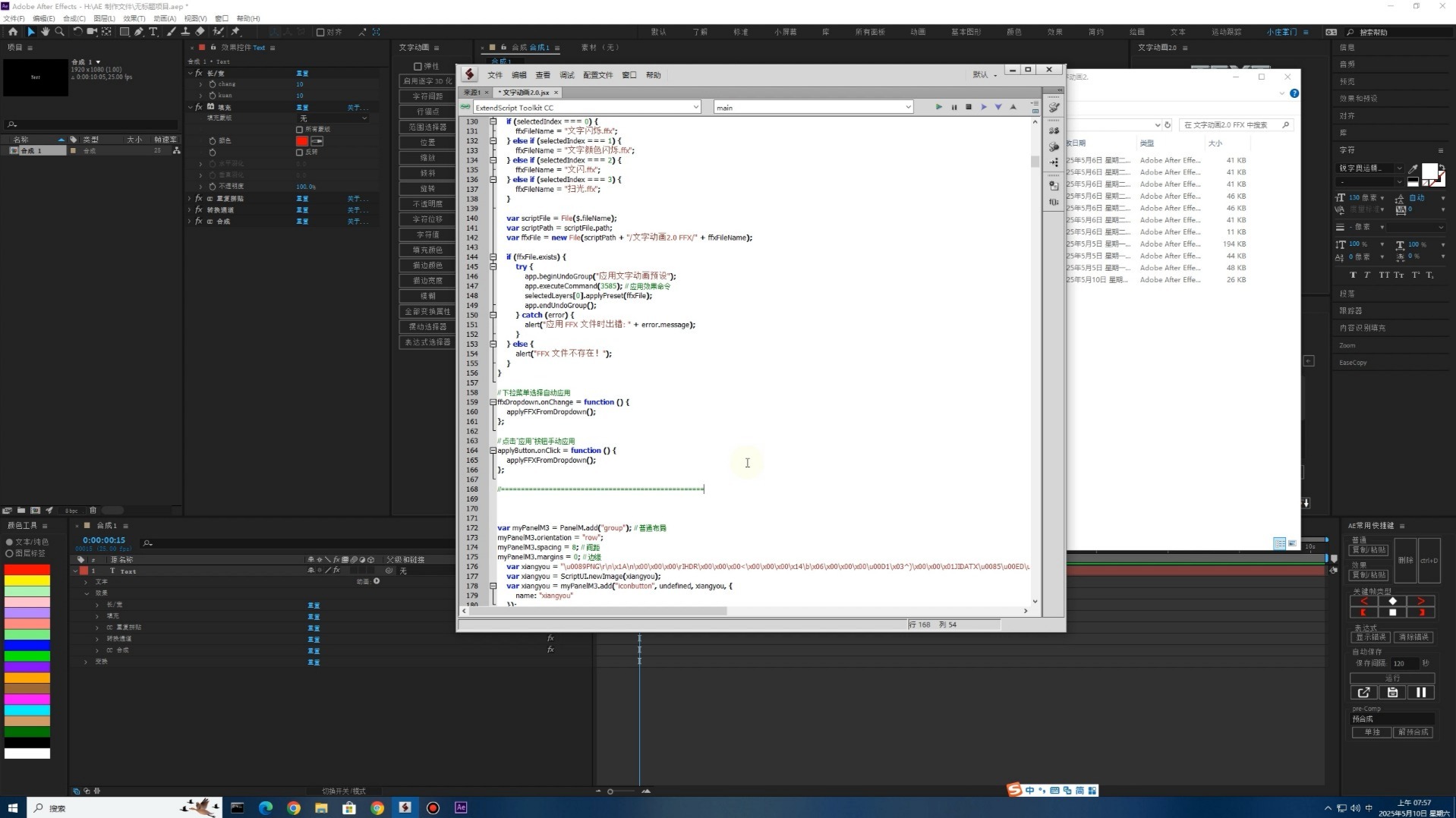
Task: Click the ExtendScript step into arrow
Action: pyautogui.click(x=998, y=107)
